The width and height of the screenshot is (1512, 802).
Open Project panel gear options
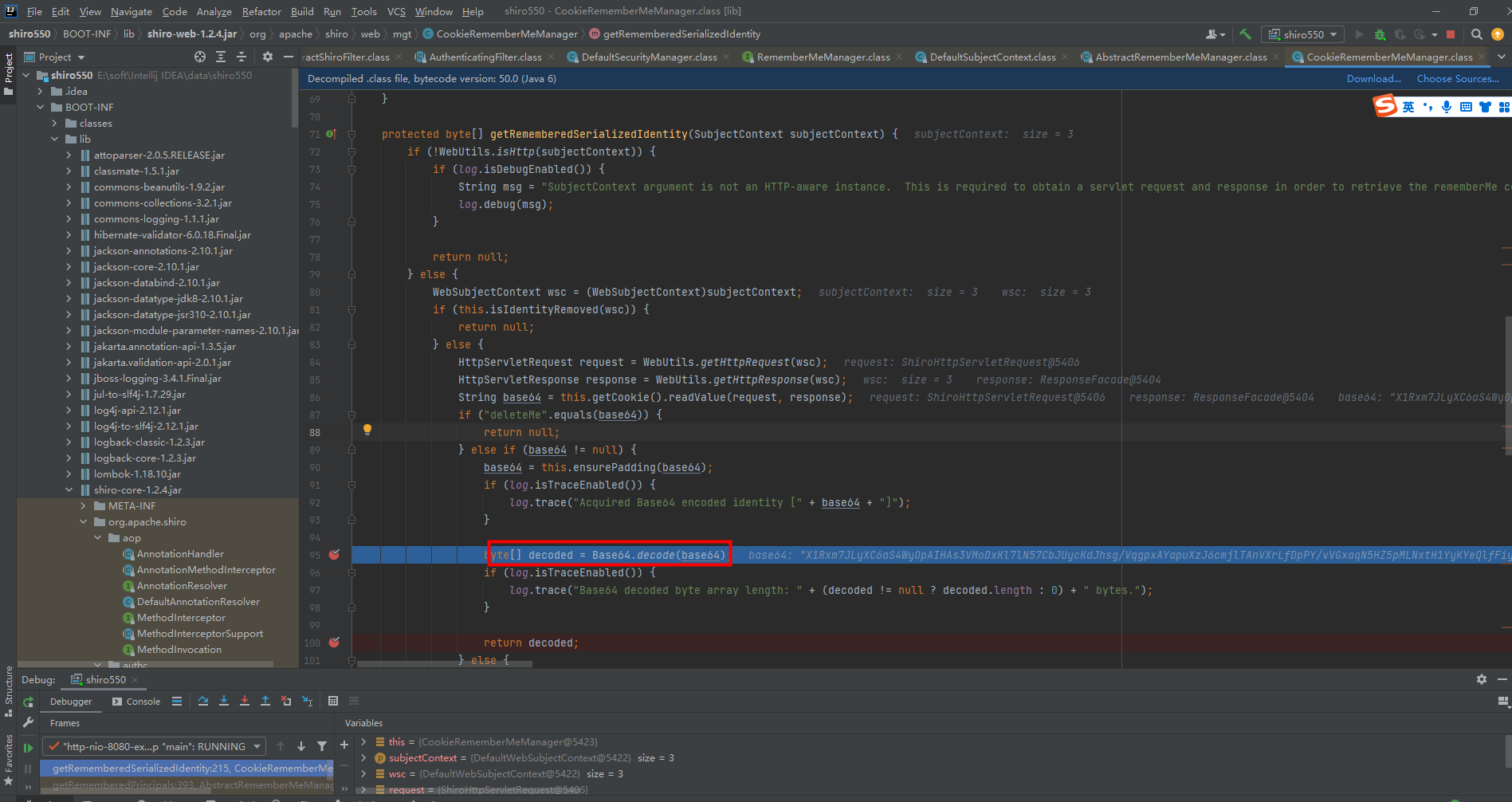268,57
